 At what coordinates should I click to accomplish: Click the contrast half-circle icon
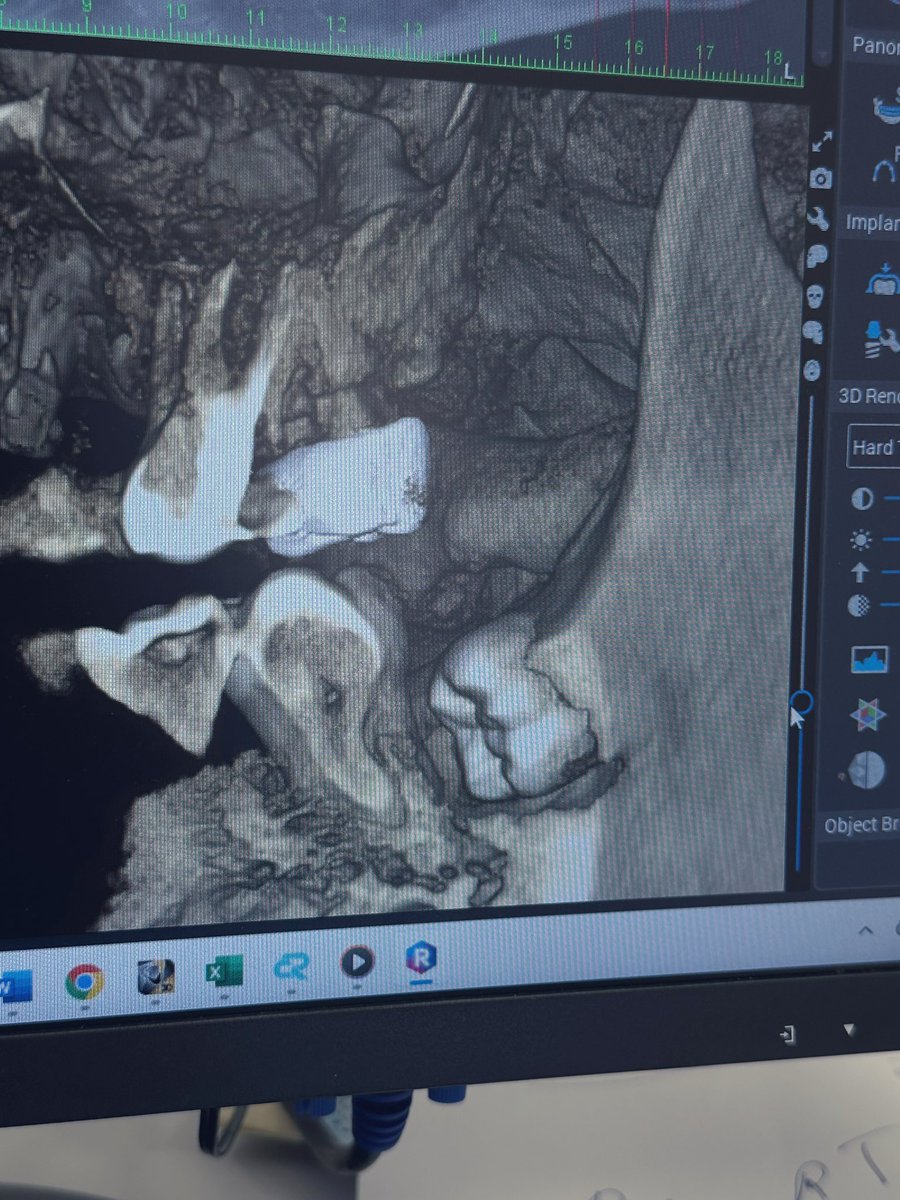[x=861, y=498]
